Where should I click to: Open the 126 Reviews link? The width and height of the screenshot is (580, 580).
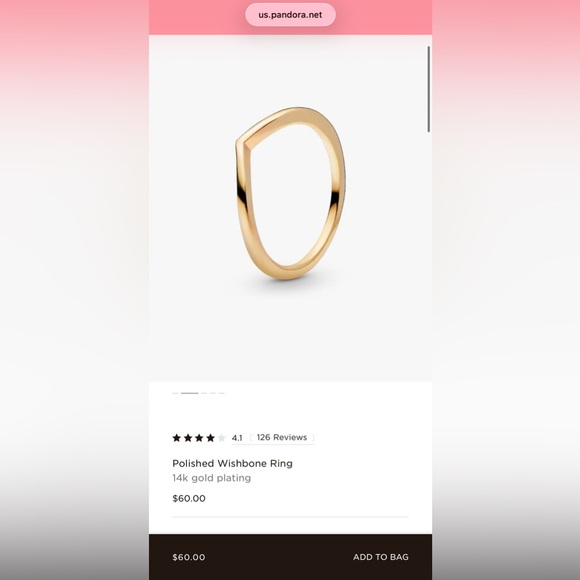coord(282,438)
